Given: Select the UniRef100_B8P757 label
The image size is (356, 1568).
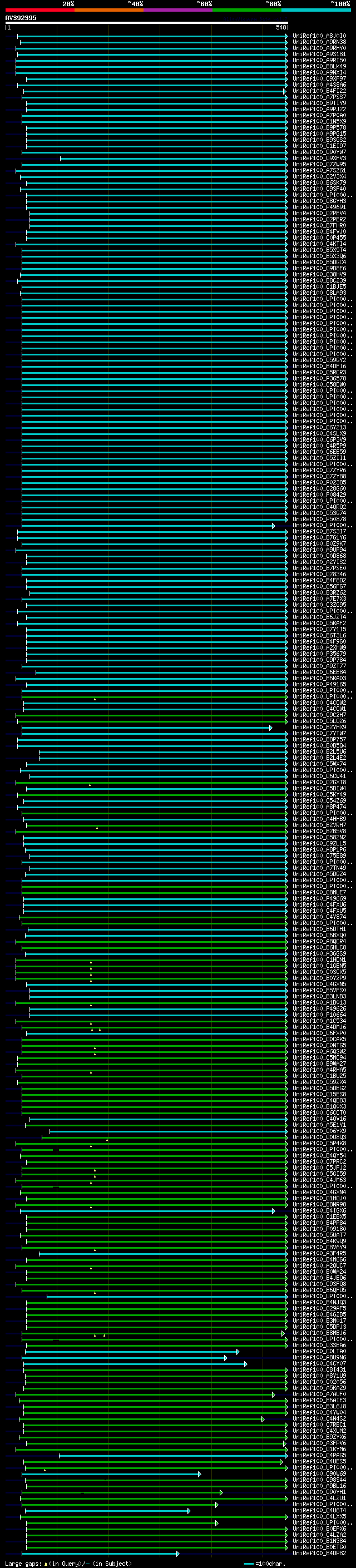Looking at the screenshot, I should point(319,740).
